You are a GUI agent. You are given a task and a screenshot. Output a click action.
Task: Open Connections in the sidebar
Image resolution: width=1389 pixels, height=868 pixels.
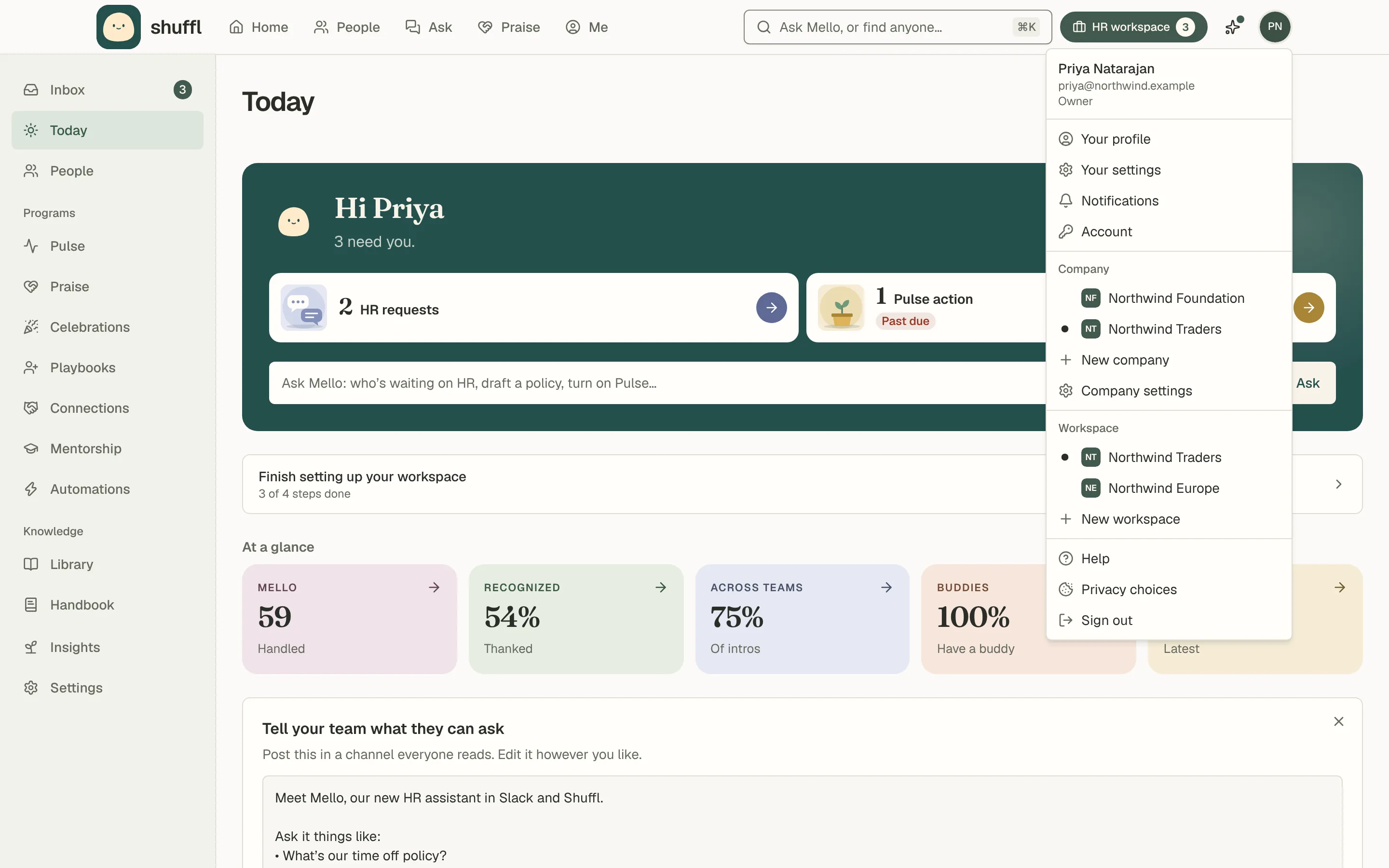108,408
